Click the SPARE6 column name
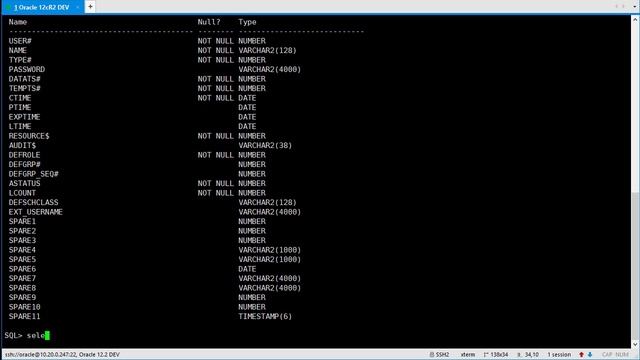This screenshot has height=360, width=640. [x=22, y=269]
